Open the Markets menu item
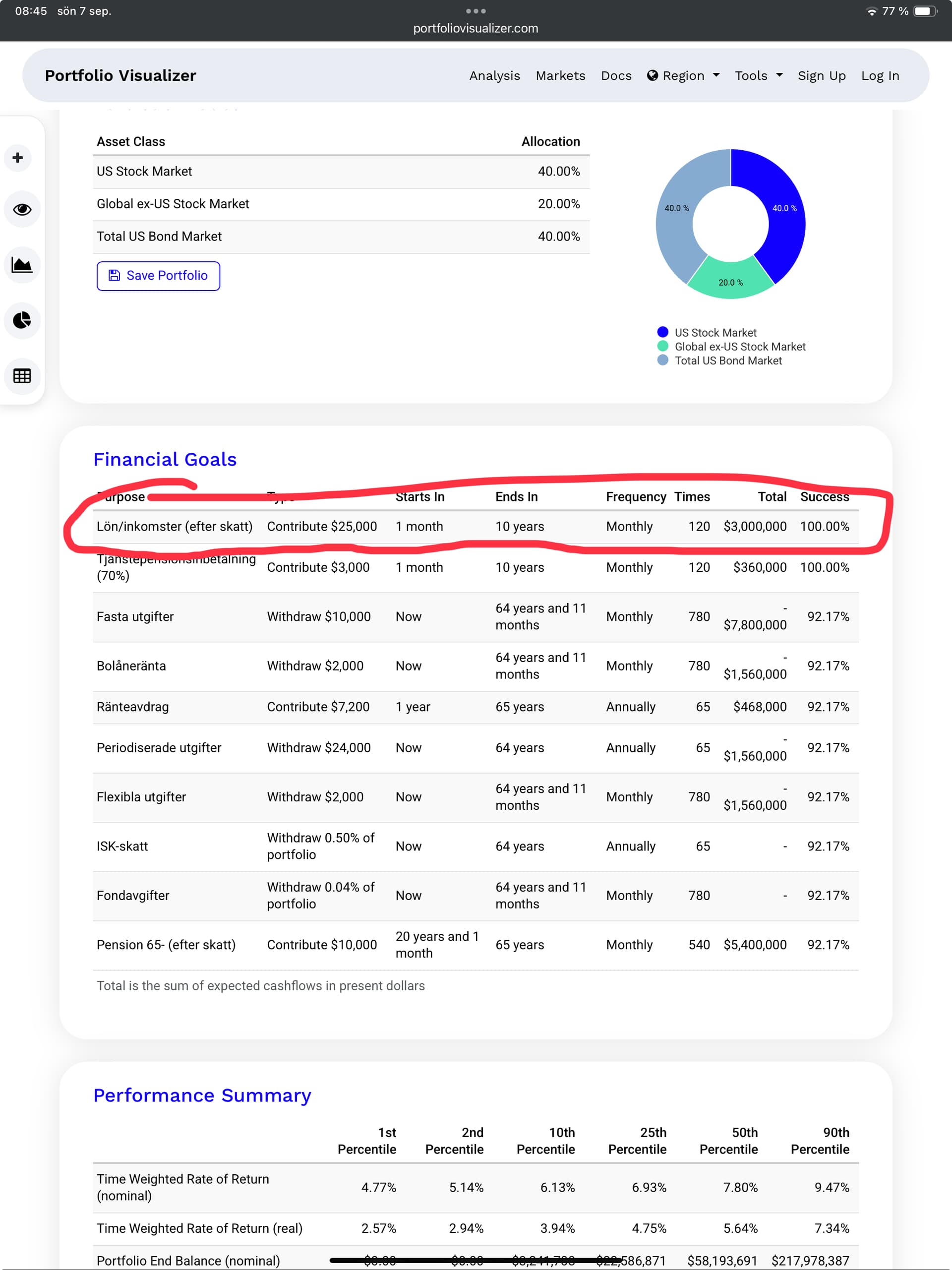Image resolution: width=952 pixels, height=1270 pixels. (560, 76)
